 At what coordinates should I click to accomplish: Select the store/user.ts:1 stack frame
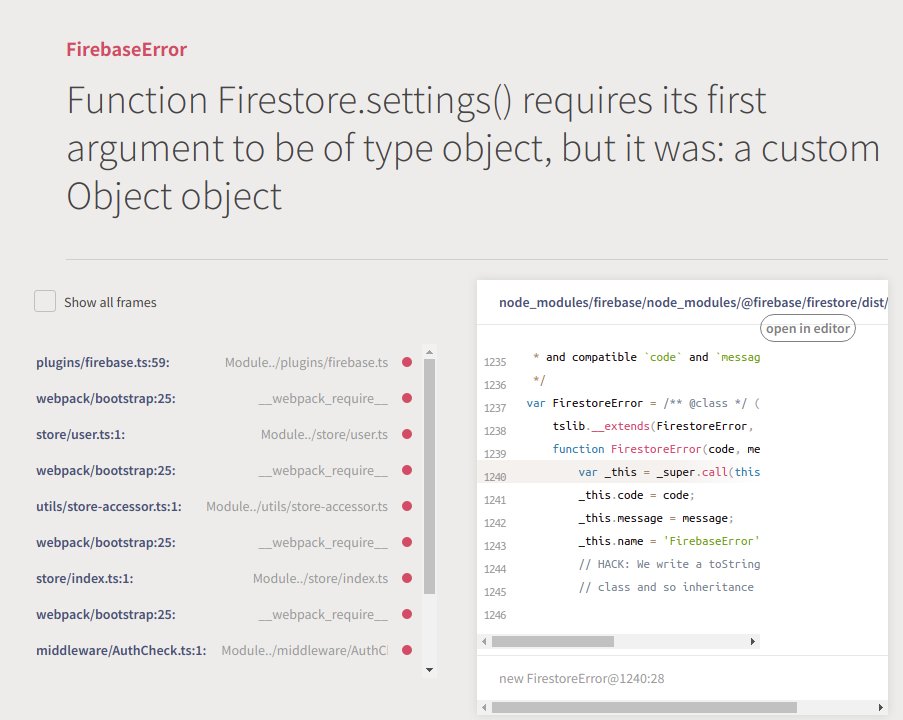[200, 434]
